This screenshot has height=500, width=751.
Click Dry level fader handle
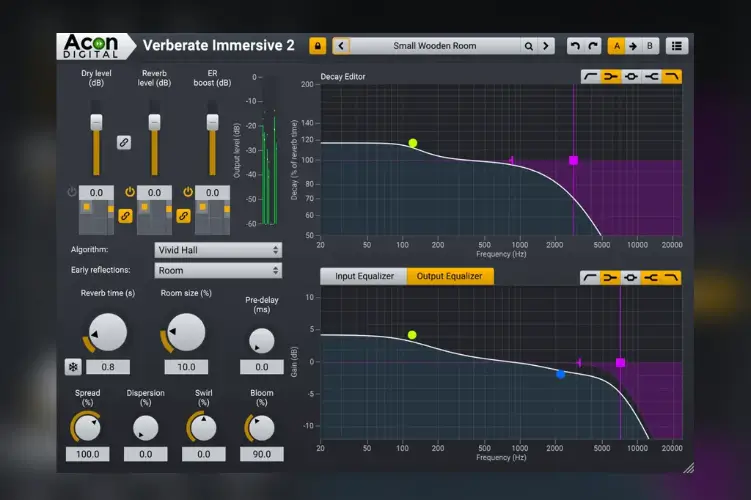point(96,122)
